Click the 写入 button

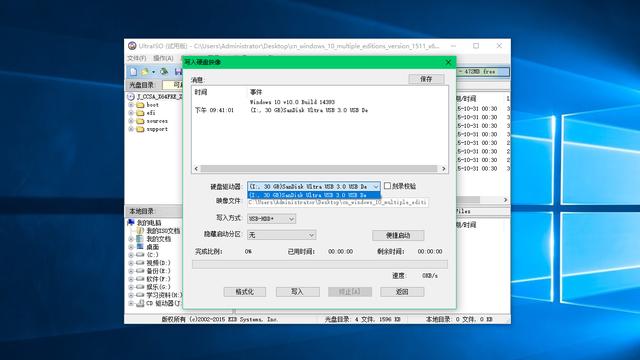click(298, 292)
